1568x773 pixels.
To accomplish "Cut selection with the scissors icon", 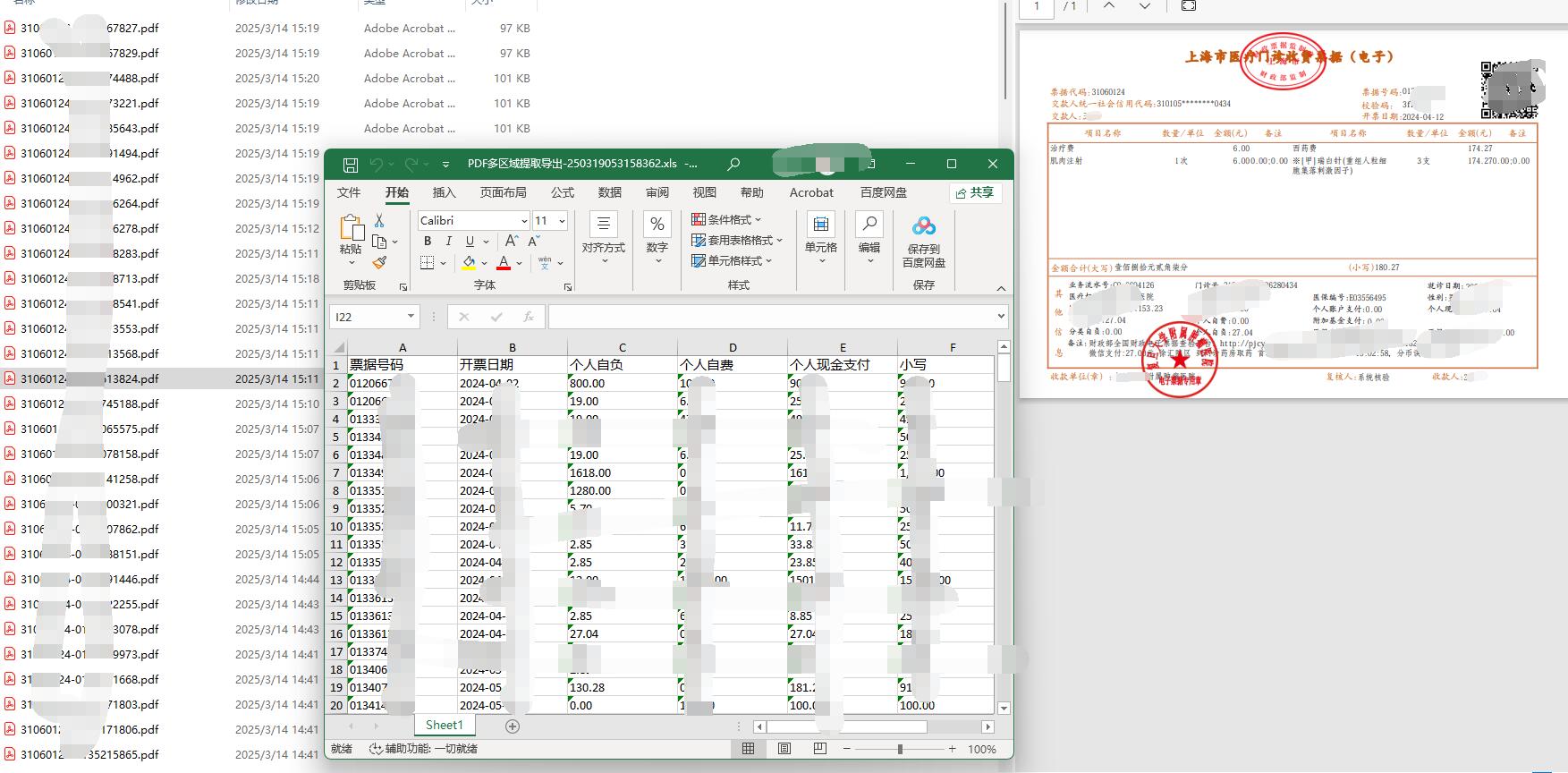I will click(x=379, y=220).
